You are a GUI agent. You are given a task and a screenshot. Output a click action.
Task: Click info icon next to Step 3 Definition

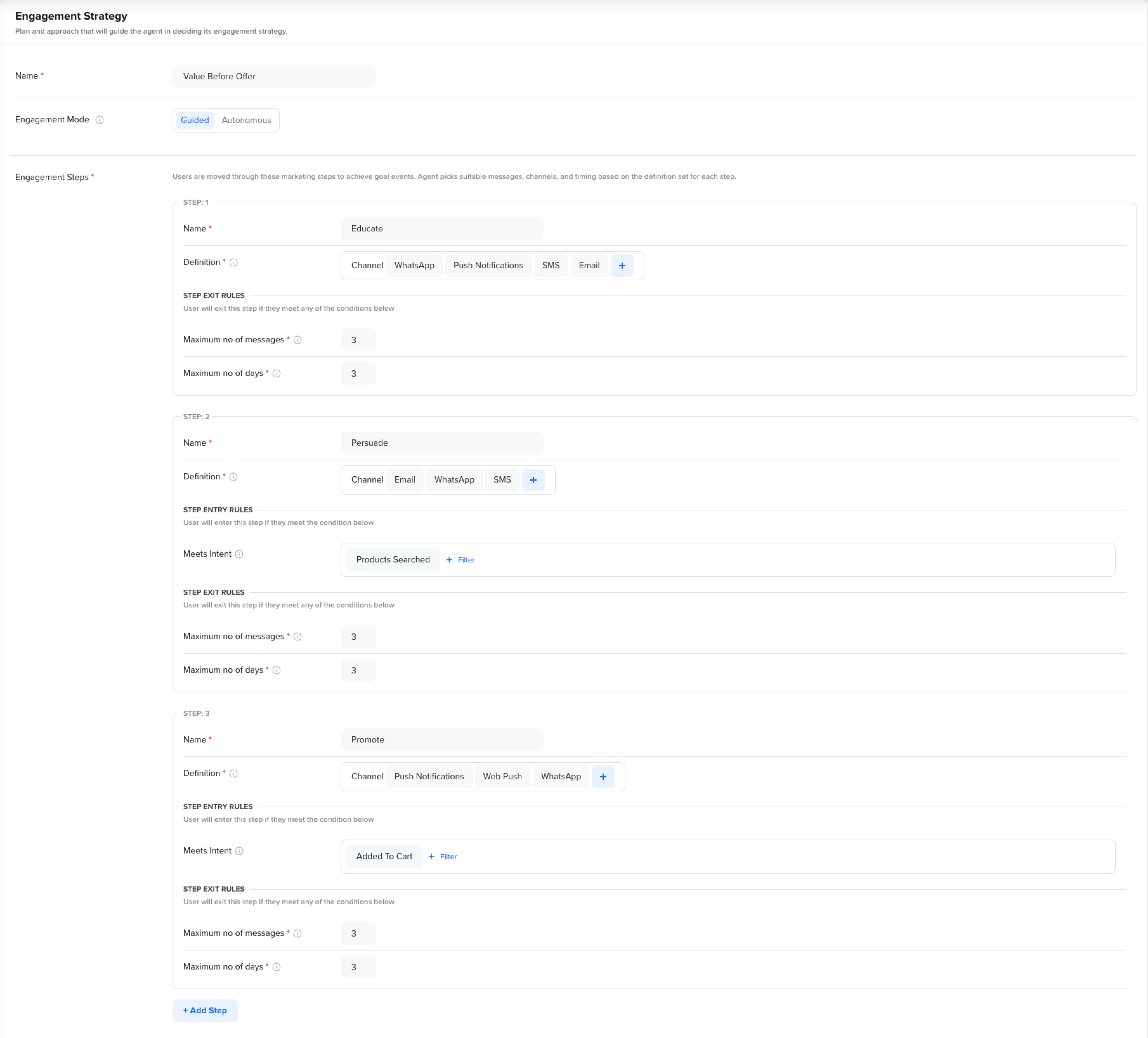click(233, 773)
